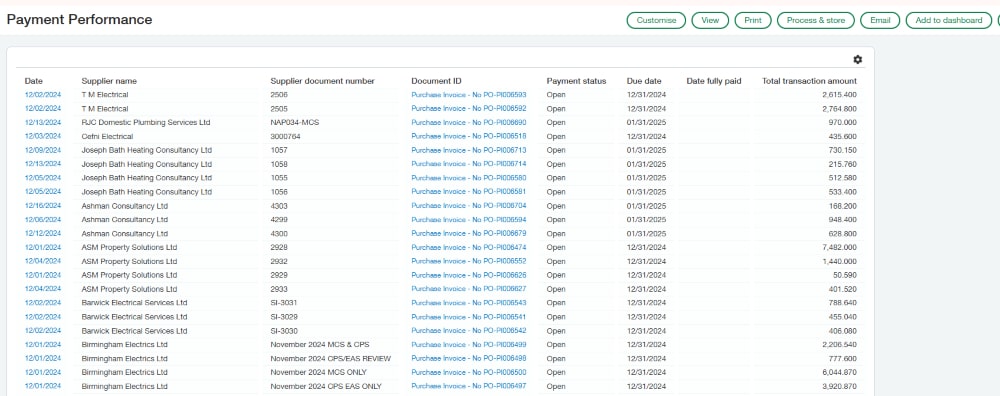Select amount 7,482.000
The image size is (1000, 396).
[x=840, y=247]
